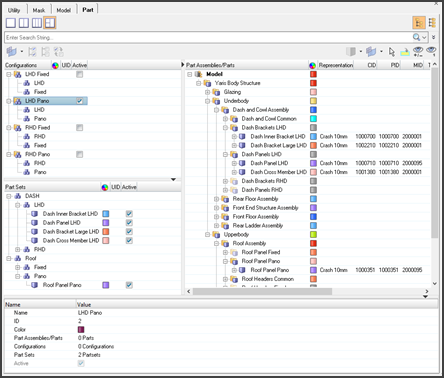This screenshot has width=444, height=378.
Task: Toggle Dash Inner Bracket LHD active checkbox
Action: (129, 214)
